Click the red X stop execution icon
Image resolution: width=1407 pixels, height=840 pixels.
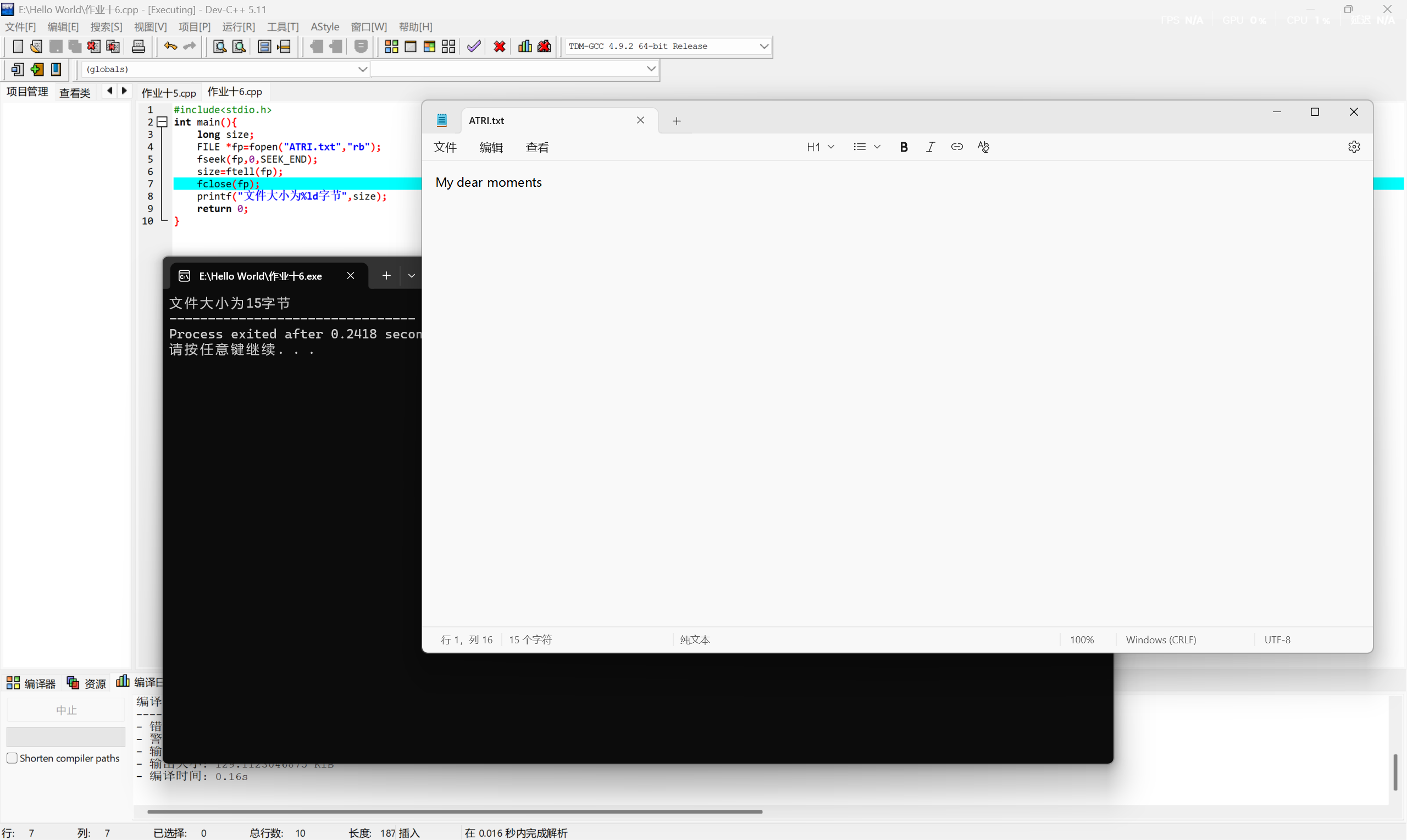pyautogui.click(x=500, y=46)
